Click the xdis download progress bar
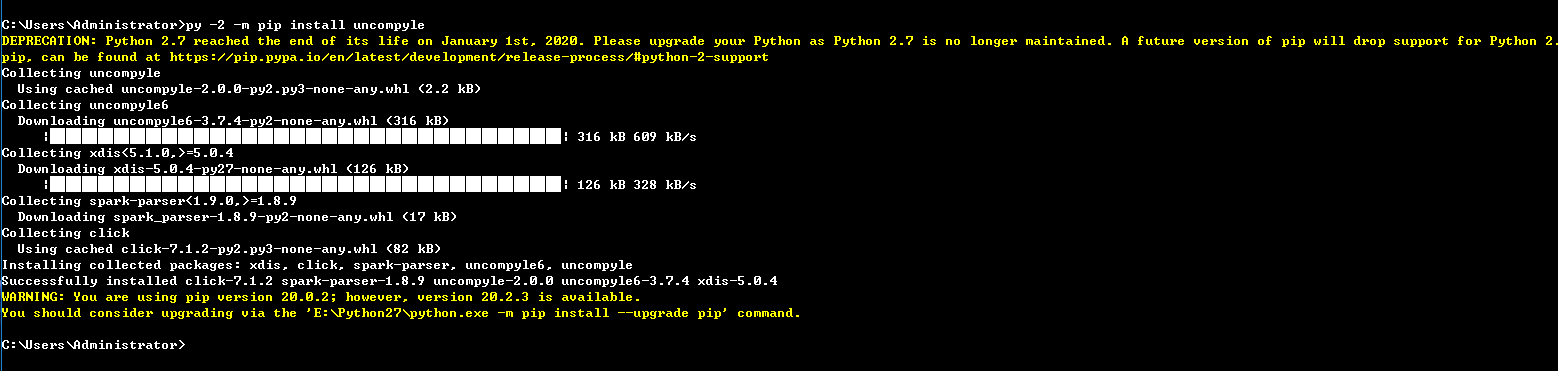 pyautogui.click(x=306, y=185)
